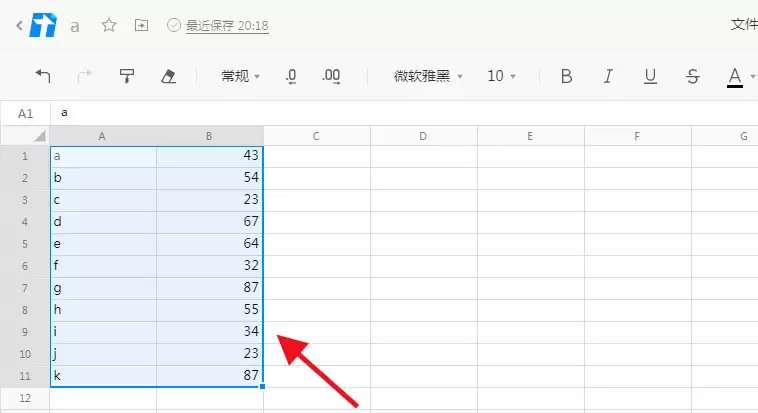
Task: Click the move-to-folder icon beside the star
Action: 141,25
